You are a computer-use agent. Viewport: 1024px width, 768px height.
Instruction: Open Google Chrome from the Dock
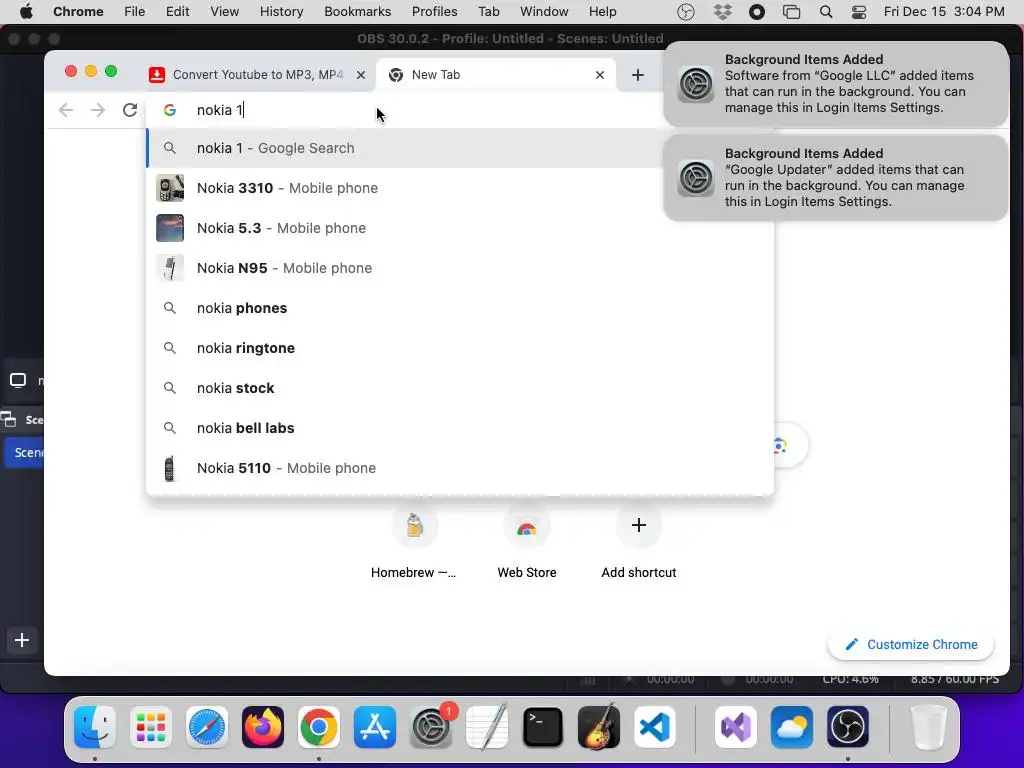(319, 727)
